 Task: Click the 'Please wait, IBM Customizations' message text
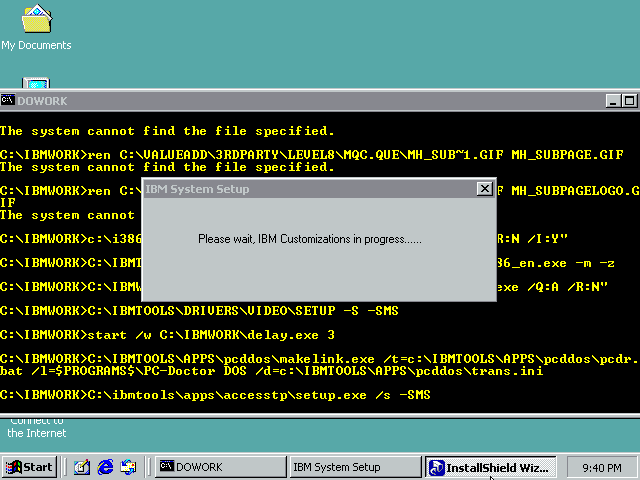pyautogui.click(x=310, y=239)
